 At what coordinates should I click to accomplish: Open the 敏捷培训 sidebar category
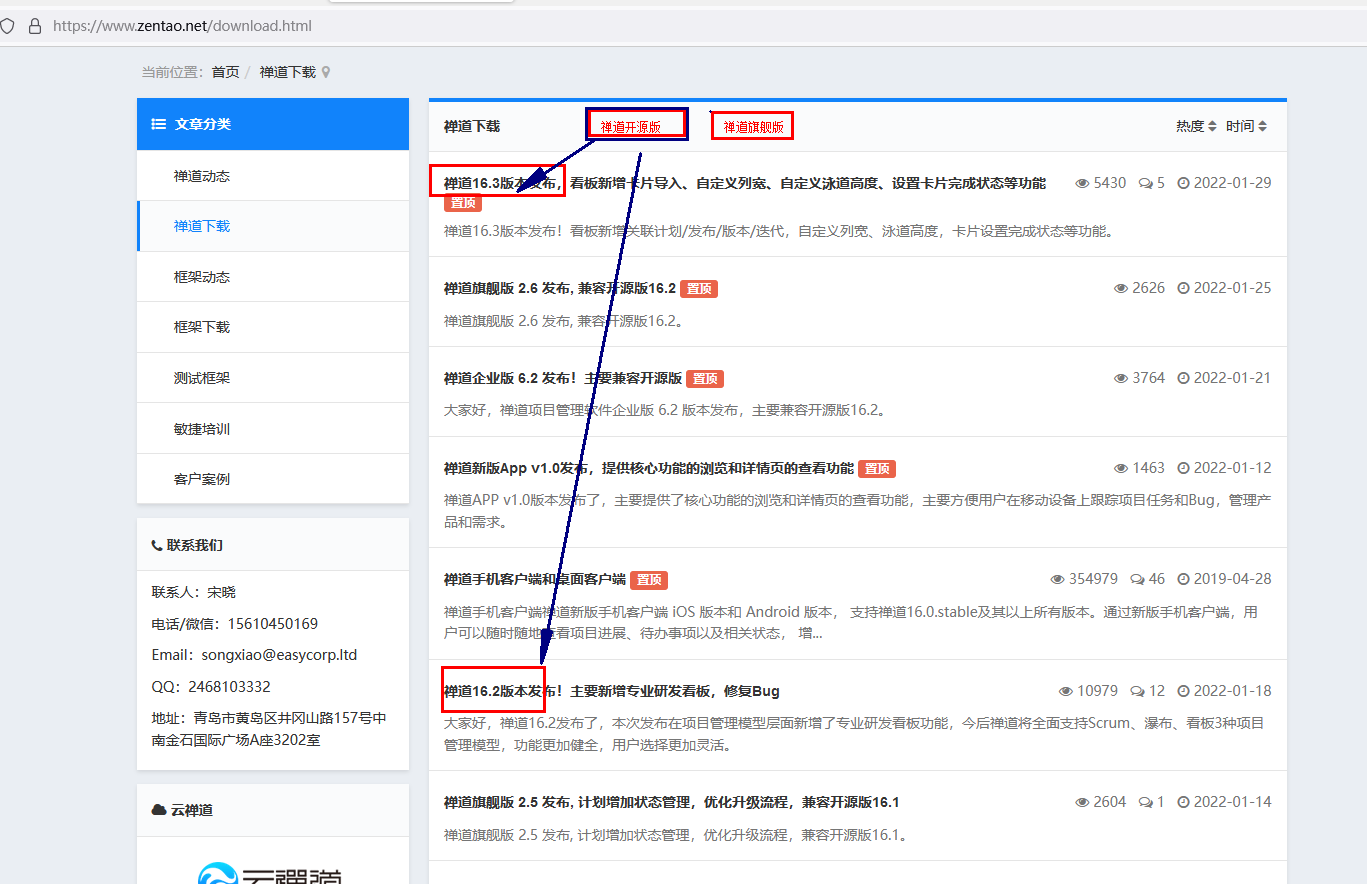(273, 429)
